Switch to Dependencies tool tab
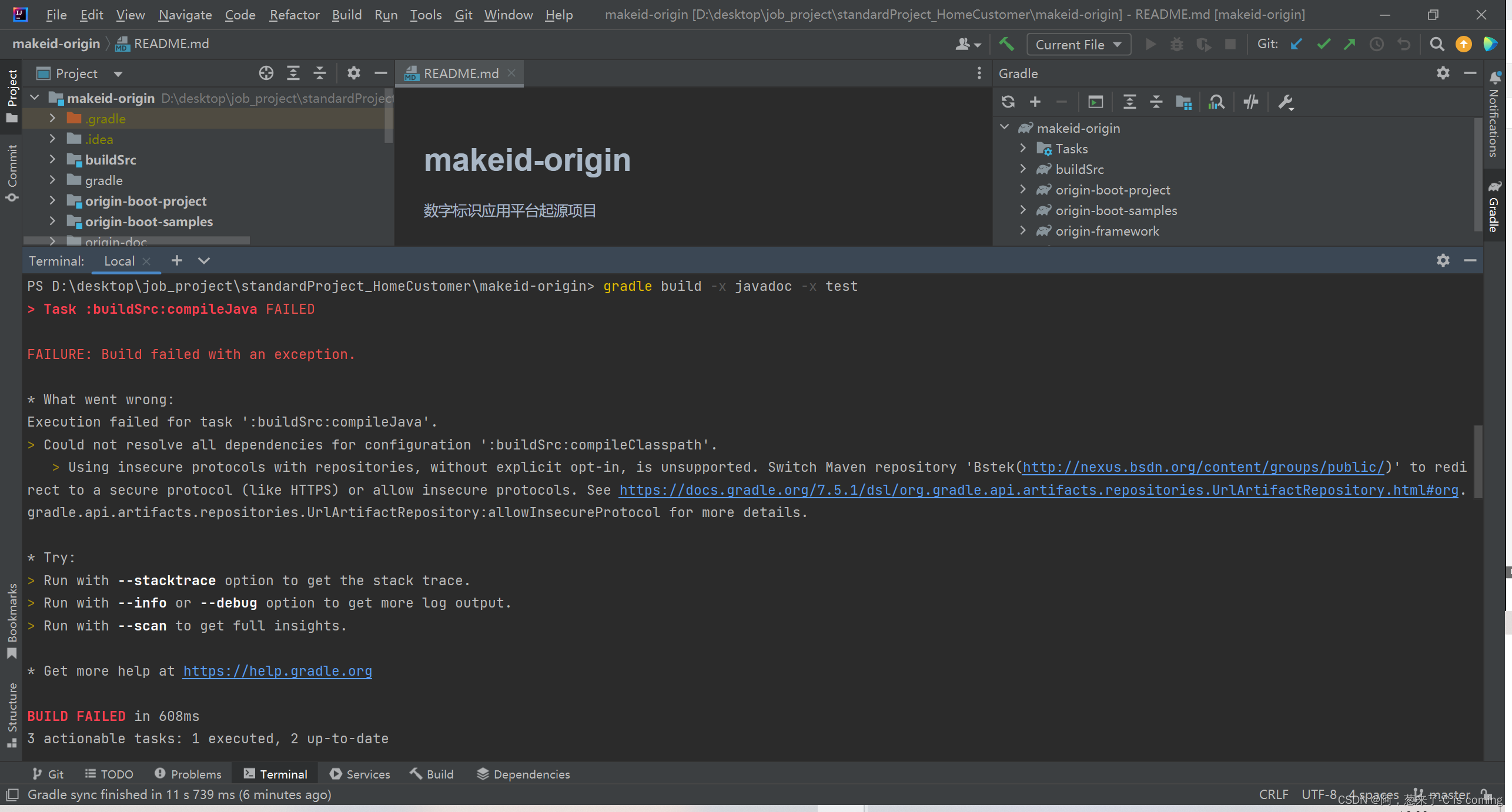 (x=523, y=774)
